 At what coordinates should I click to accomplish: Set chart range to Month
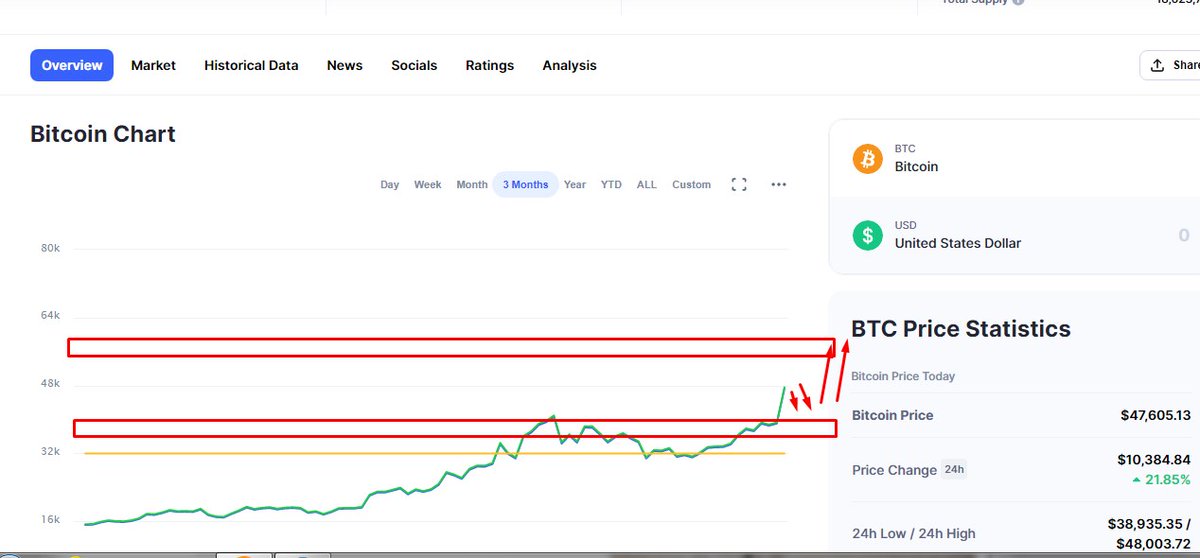pos(472,185)
